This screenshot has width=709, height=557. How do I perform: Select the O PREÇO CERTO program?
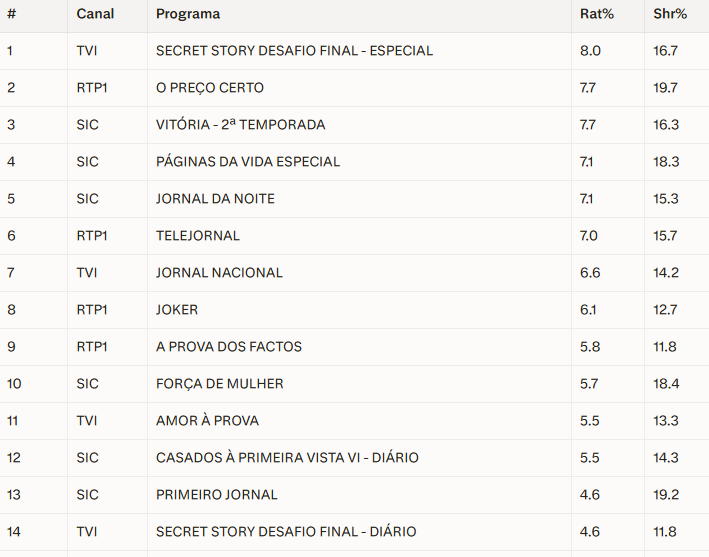coord(210,88)
